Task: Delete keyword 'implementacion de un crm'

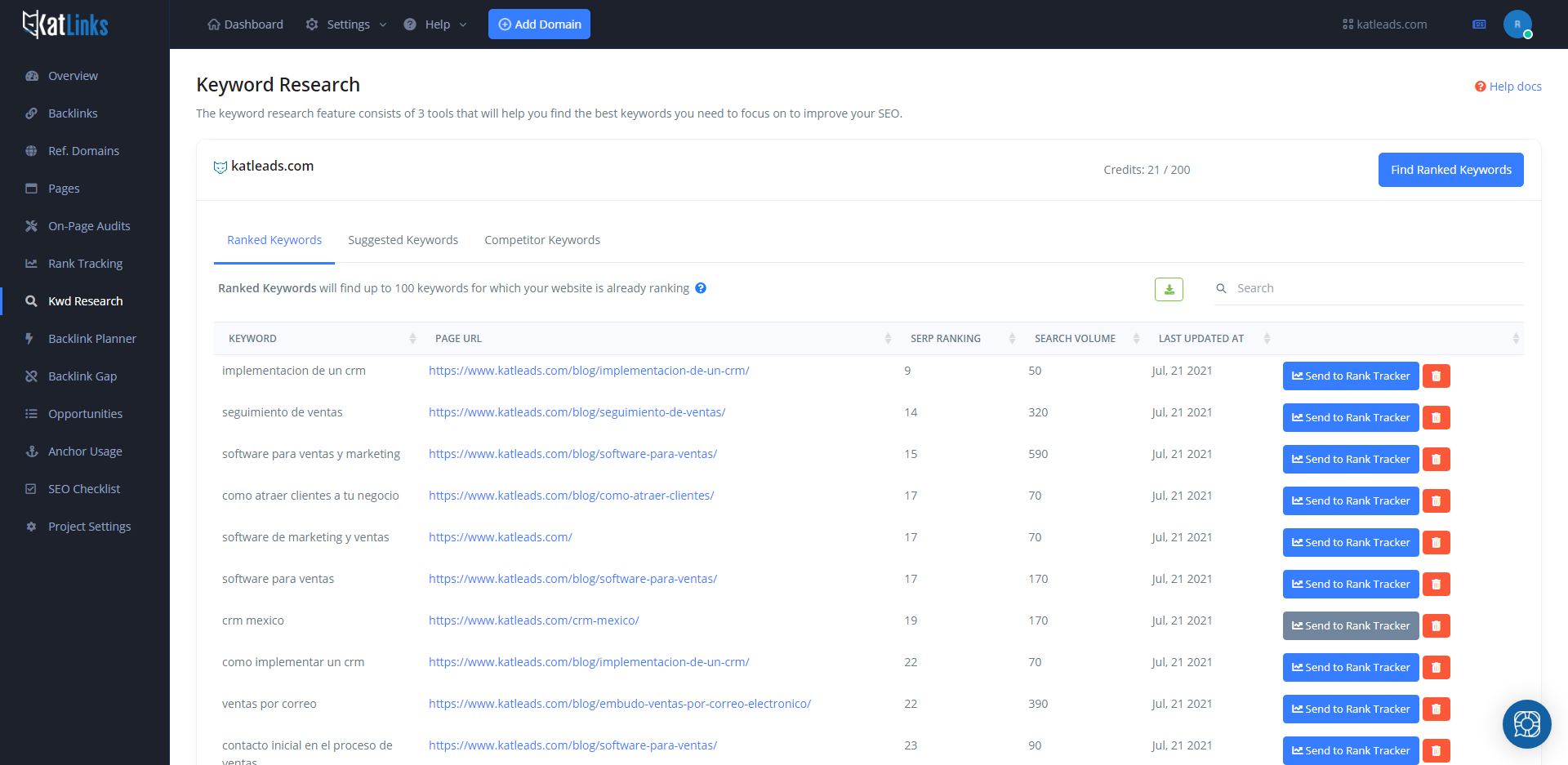Action: click(1436, 376)
